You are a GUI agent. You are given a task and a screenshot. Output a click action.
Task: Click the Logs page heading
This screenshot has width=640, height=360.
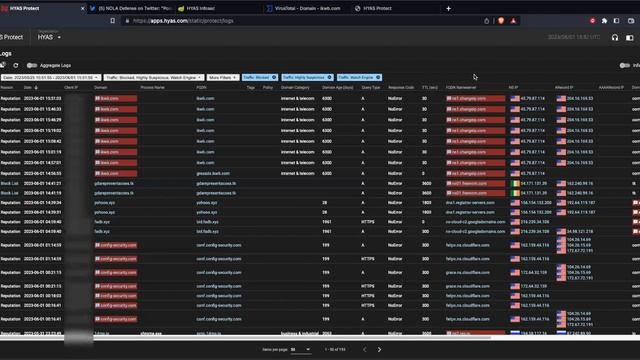pos(5,54)
